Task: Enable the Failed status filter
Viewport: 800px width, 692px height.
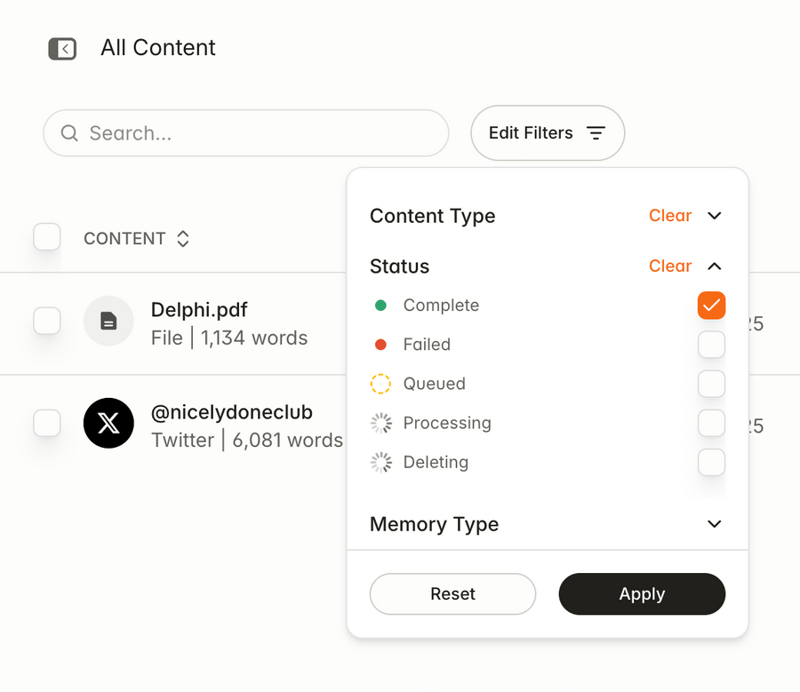Action: click(711, 344)
